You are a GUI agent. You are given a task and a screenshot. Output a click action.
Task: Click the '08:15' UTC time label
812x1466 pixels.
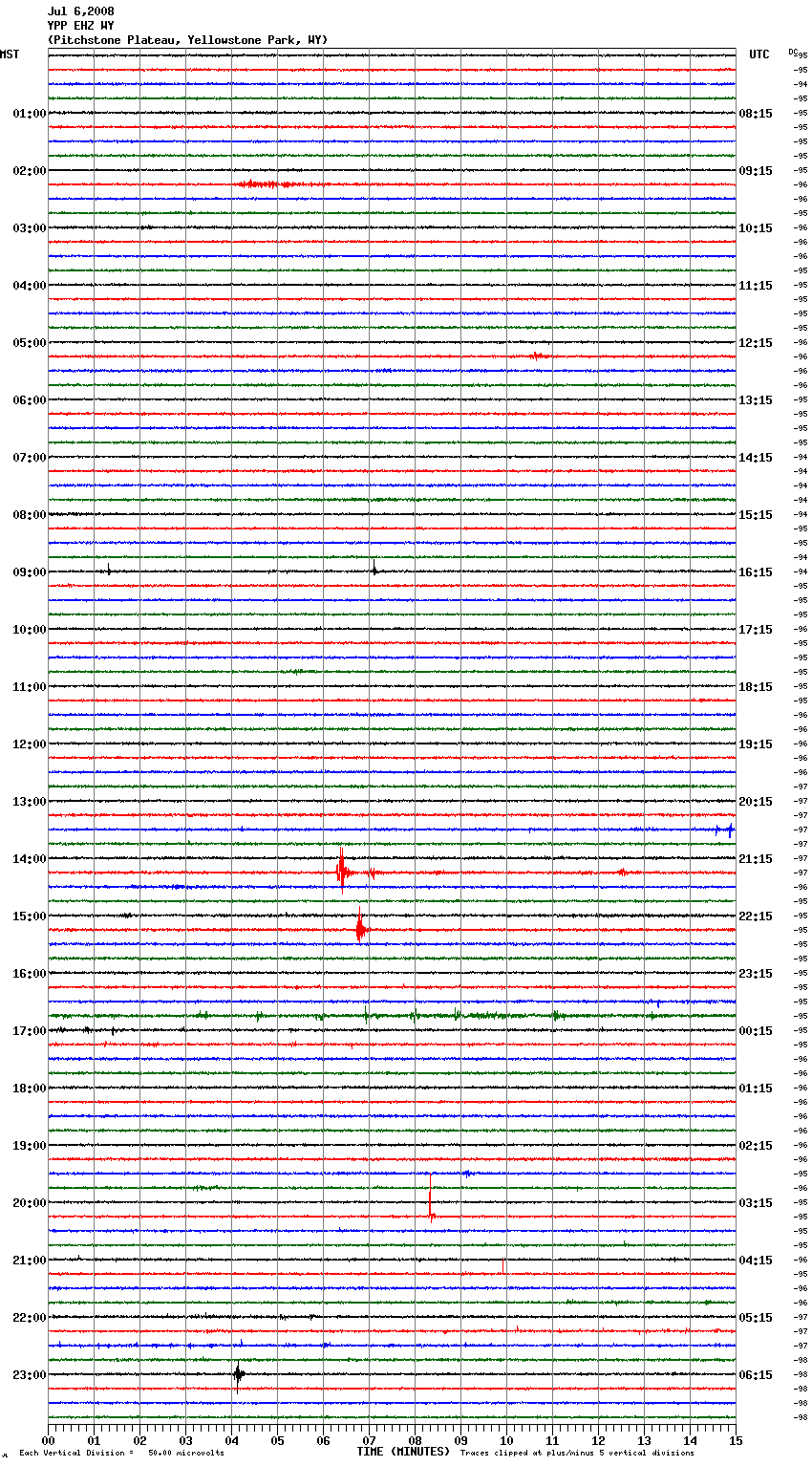click(x=756, y=114)
